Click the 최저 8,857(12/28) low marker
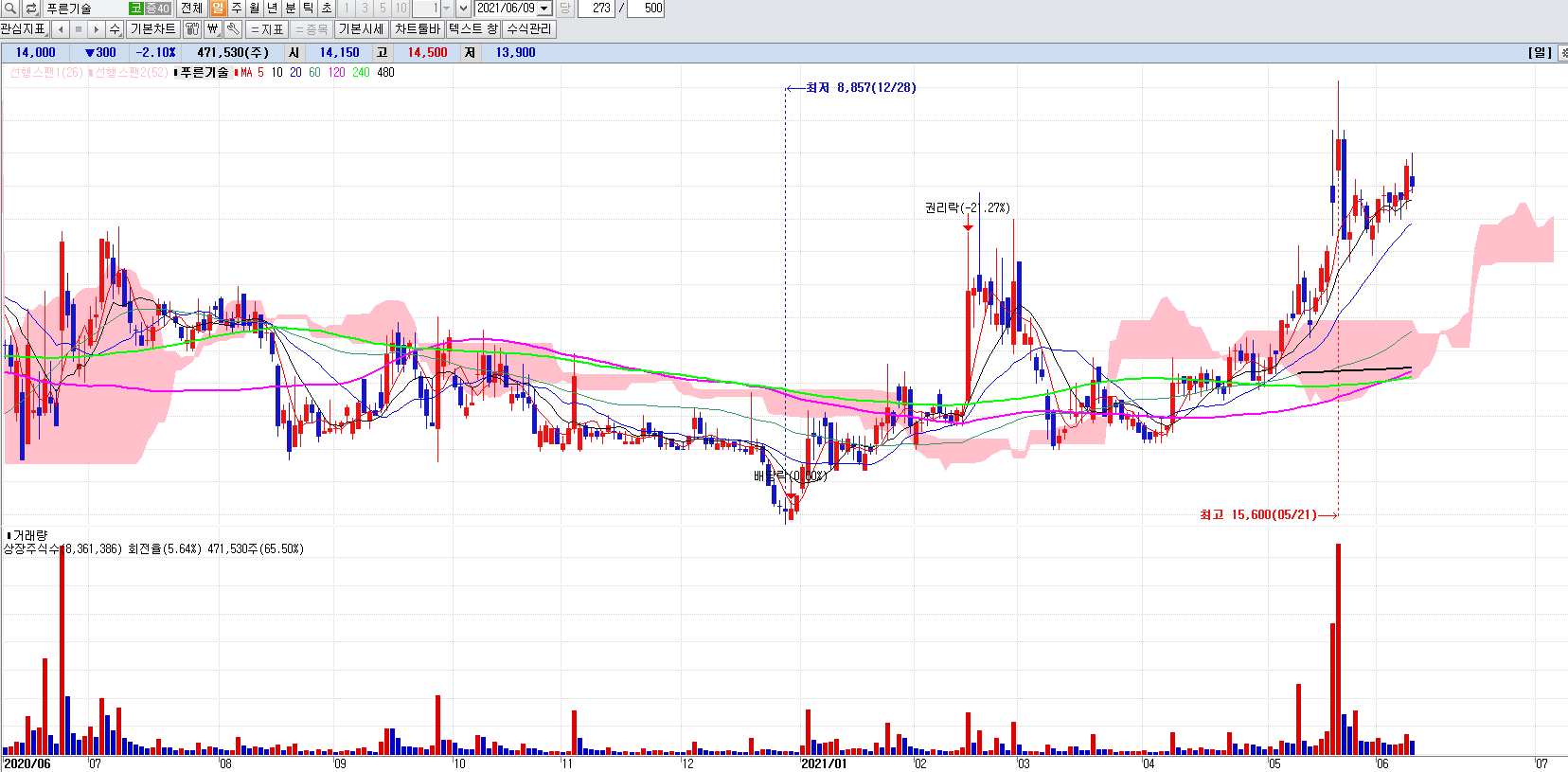Screen dimensions: 1568x772 point(851,88)
